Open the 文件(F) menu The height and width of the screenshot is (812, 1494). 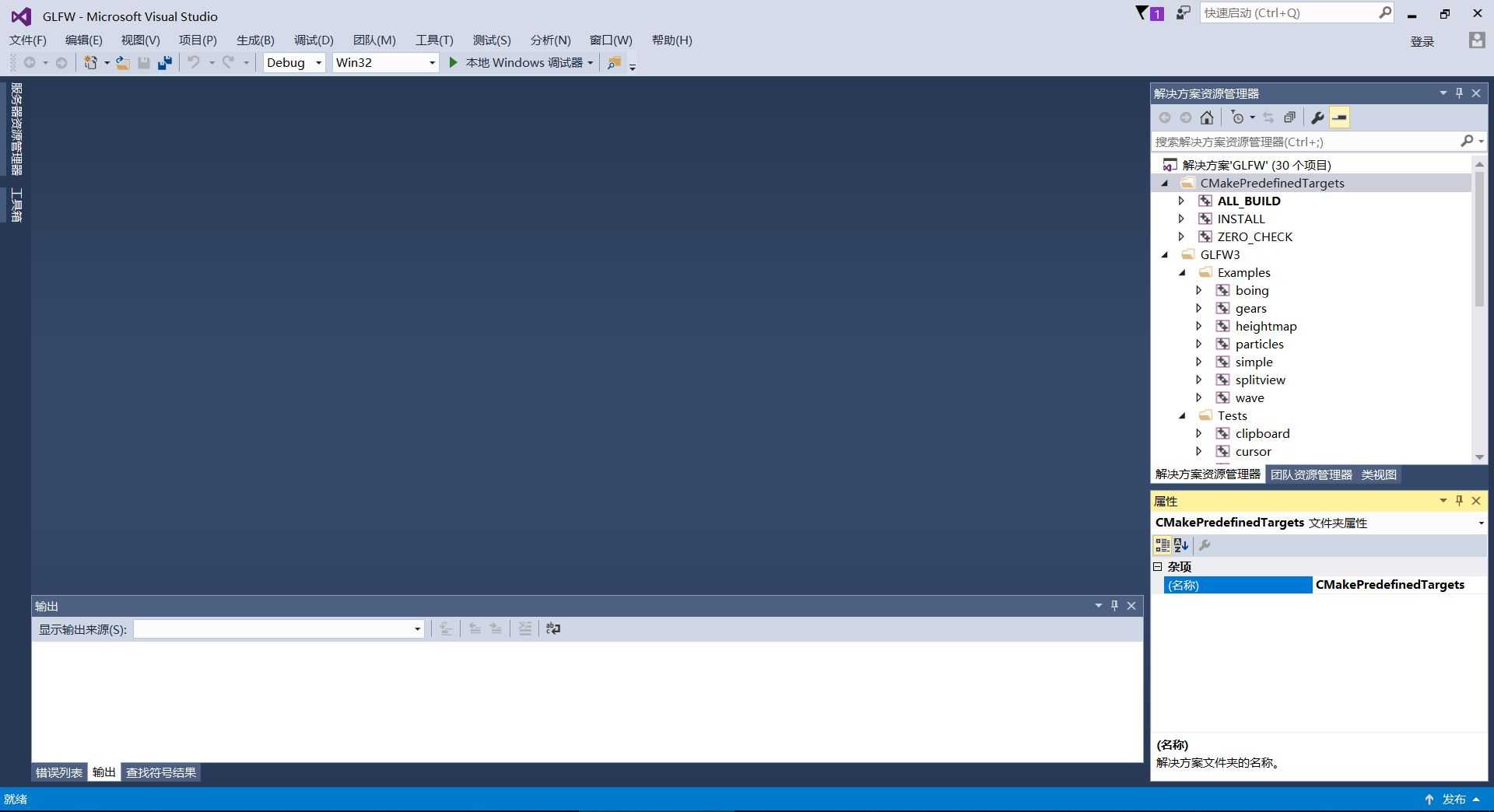point(28,40)
